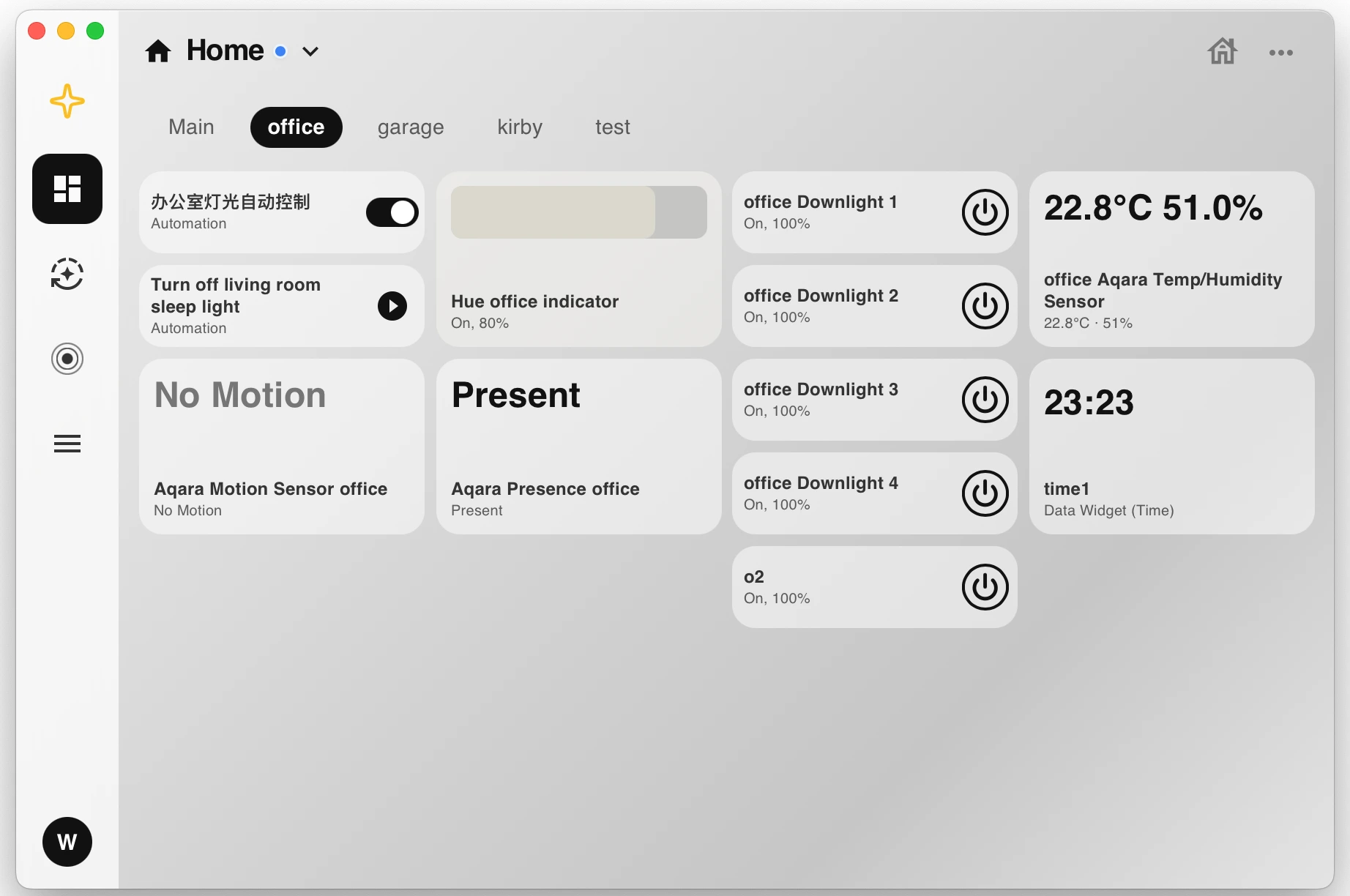Open the automations sparkle-cycle sidebar icon
1350x896 pixels.
pos(67,274)
